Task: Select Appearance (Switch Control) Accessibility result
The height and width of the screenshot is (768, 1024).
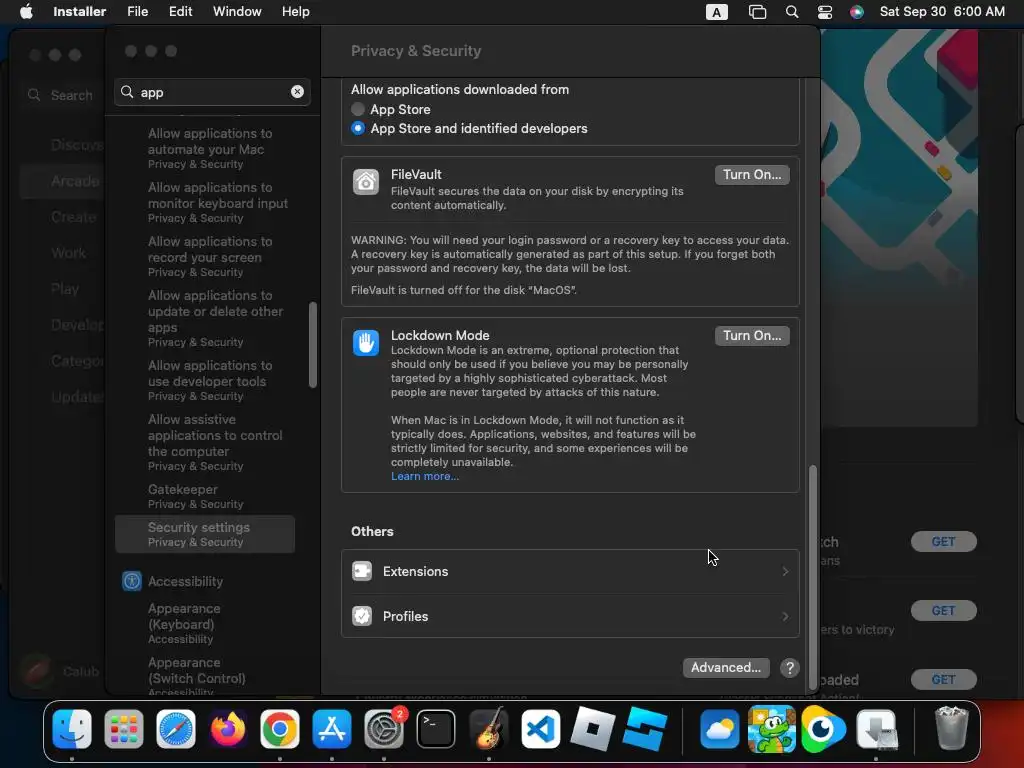Action: point(206,677)
